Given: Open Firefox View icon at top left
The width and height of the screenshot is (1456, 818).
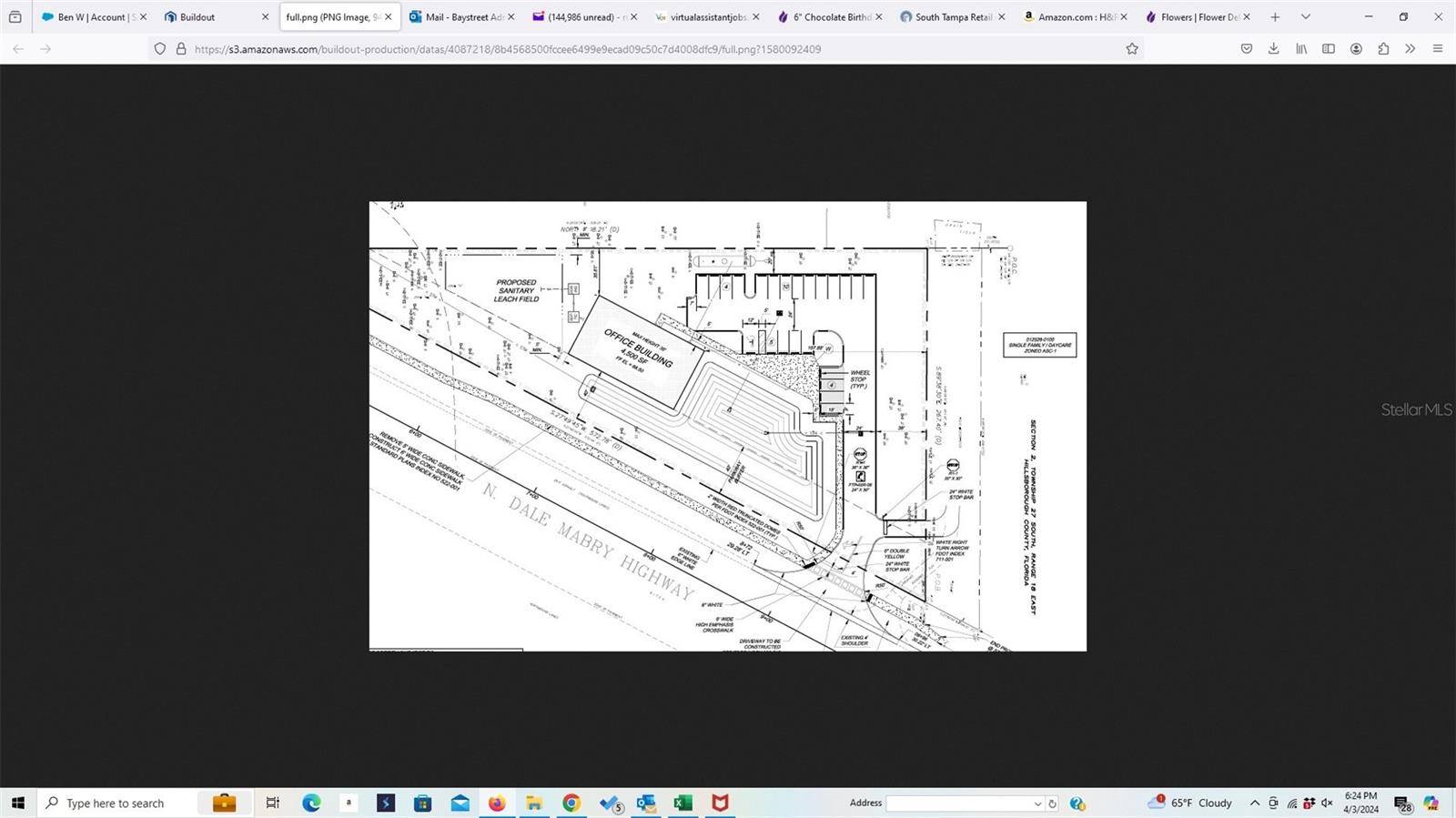Looking at the screenshot, I should pos(15,16).
